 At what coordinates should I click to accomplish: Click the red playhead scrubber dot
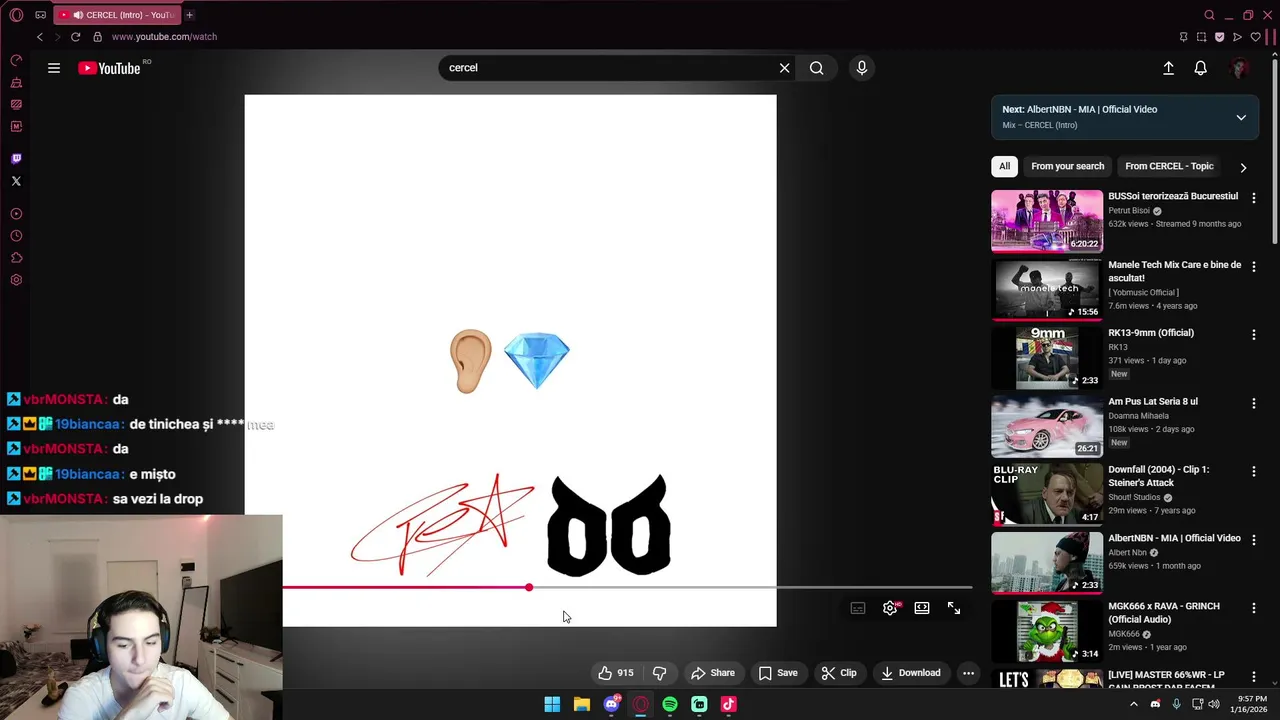(x=528, y=588)
